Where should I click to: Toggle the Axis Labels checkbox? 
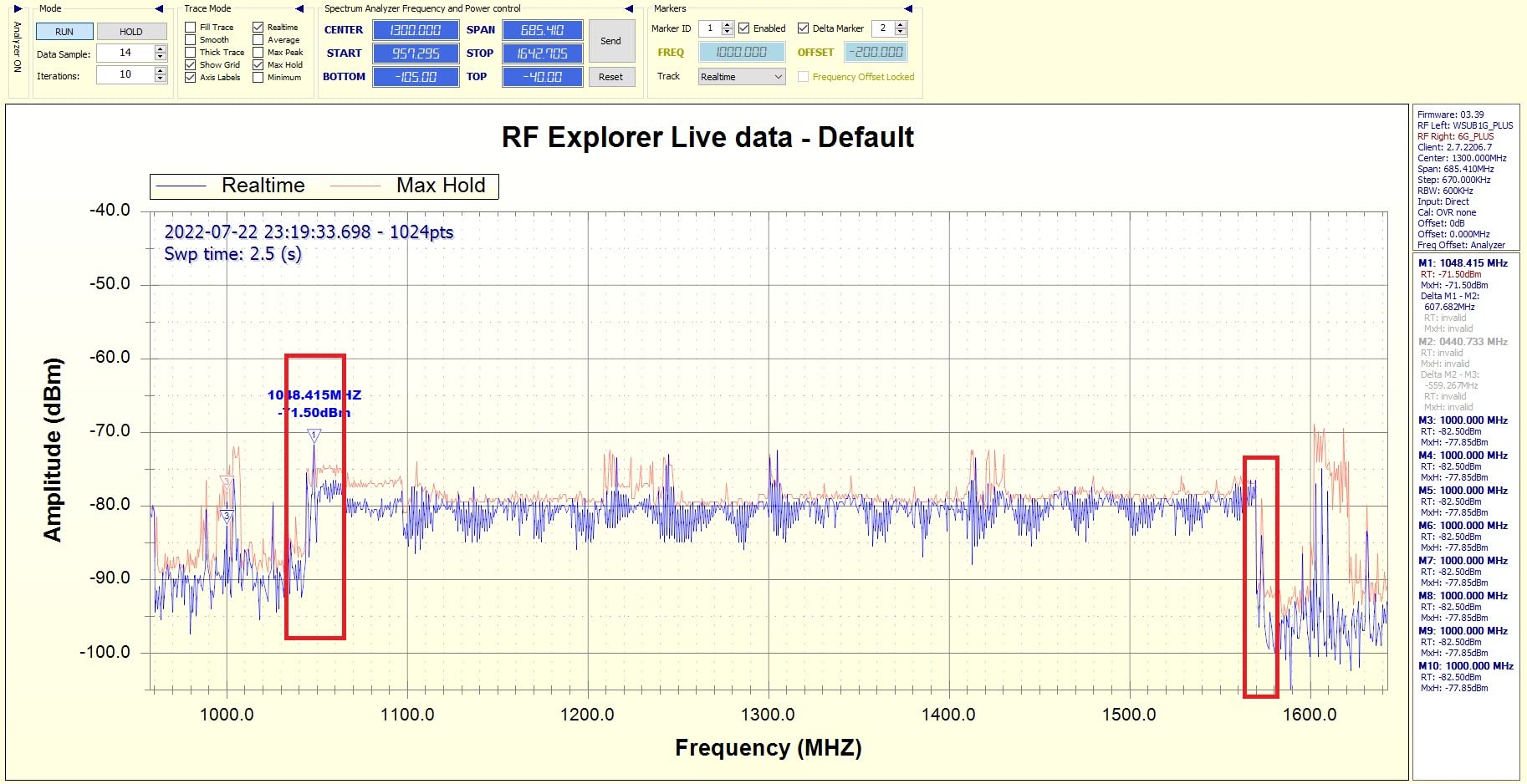pos(191,78)
